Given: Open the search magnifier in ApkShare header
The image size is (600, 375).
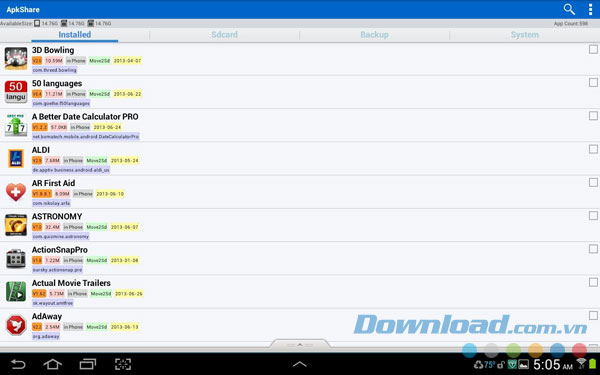Looking at the screenshot, I should tap(569, 9).
